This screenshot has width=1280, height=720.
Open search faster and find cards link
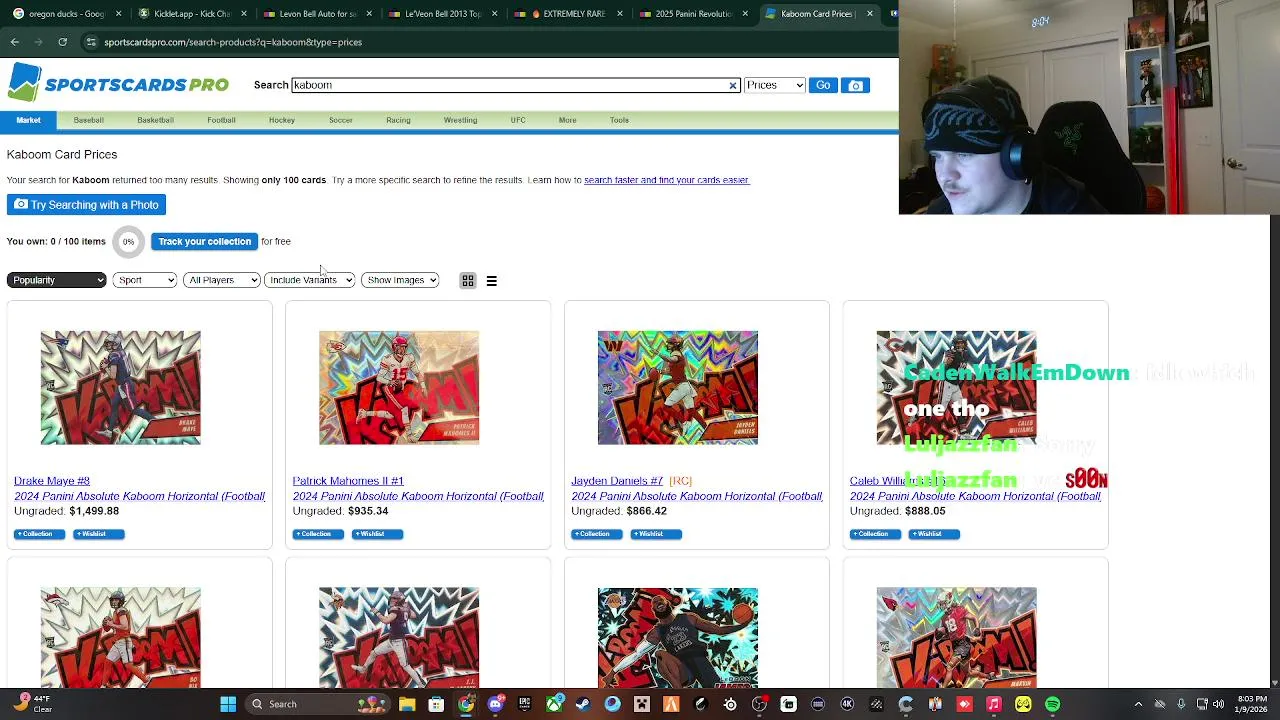pyautogui.click(x=666, y=180)
